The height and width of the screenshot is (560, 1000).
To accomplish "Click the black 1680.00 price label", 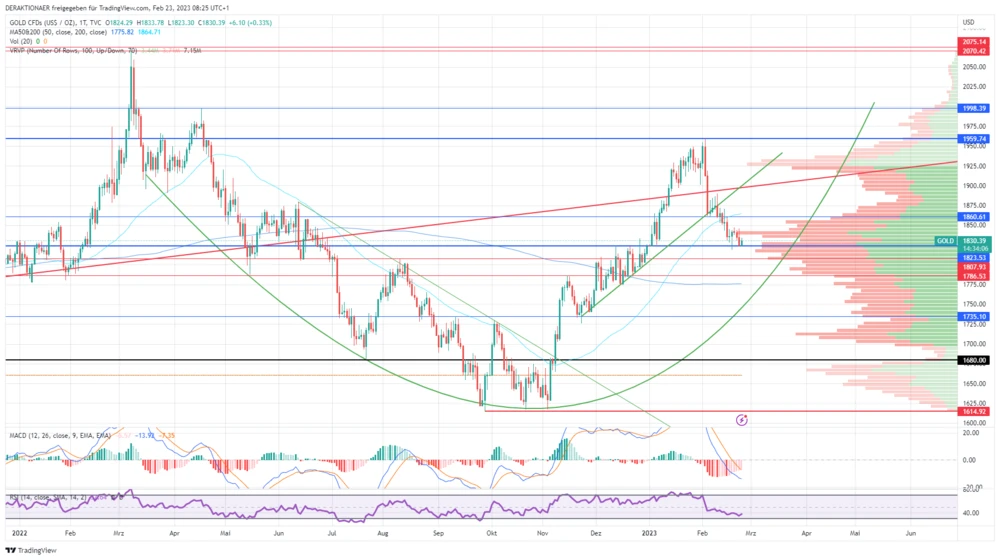I will [975, 360].
